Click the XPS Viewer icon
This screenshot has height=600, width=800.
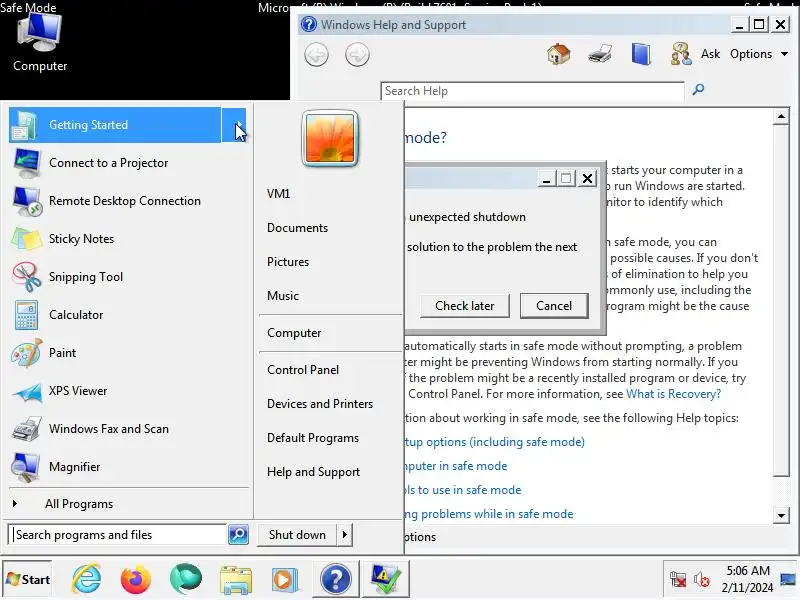(27, 391)
